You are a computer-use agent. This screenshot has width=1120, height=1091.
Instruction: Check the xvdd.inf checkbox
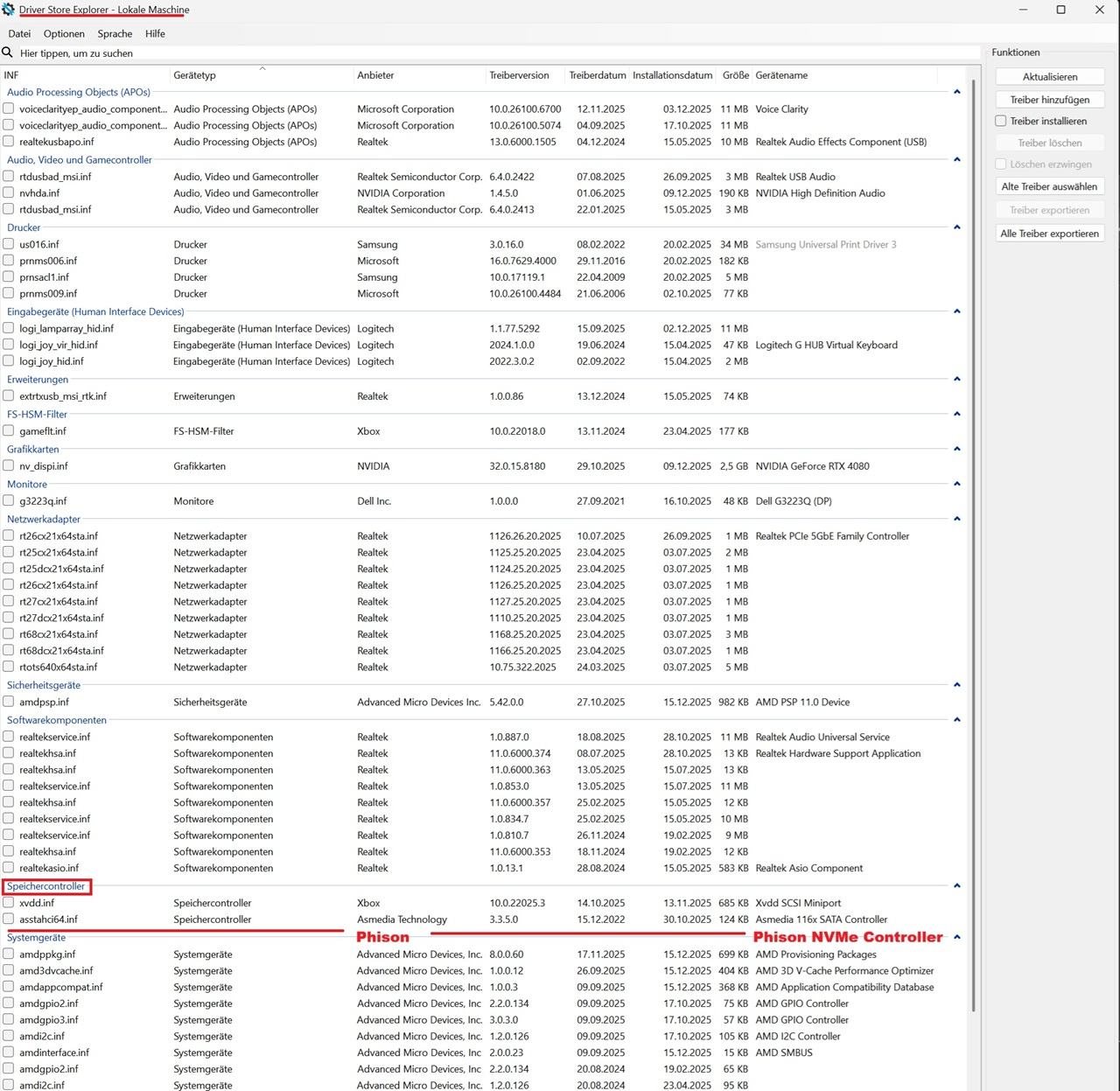(x=8, y=903)
